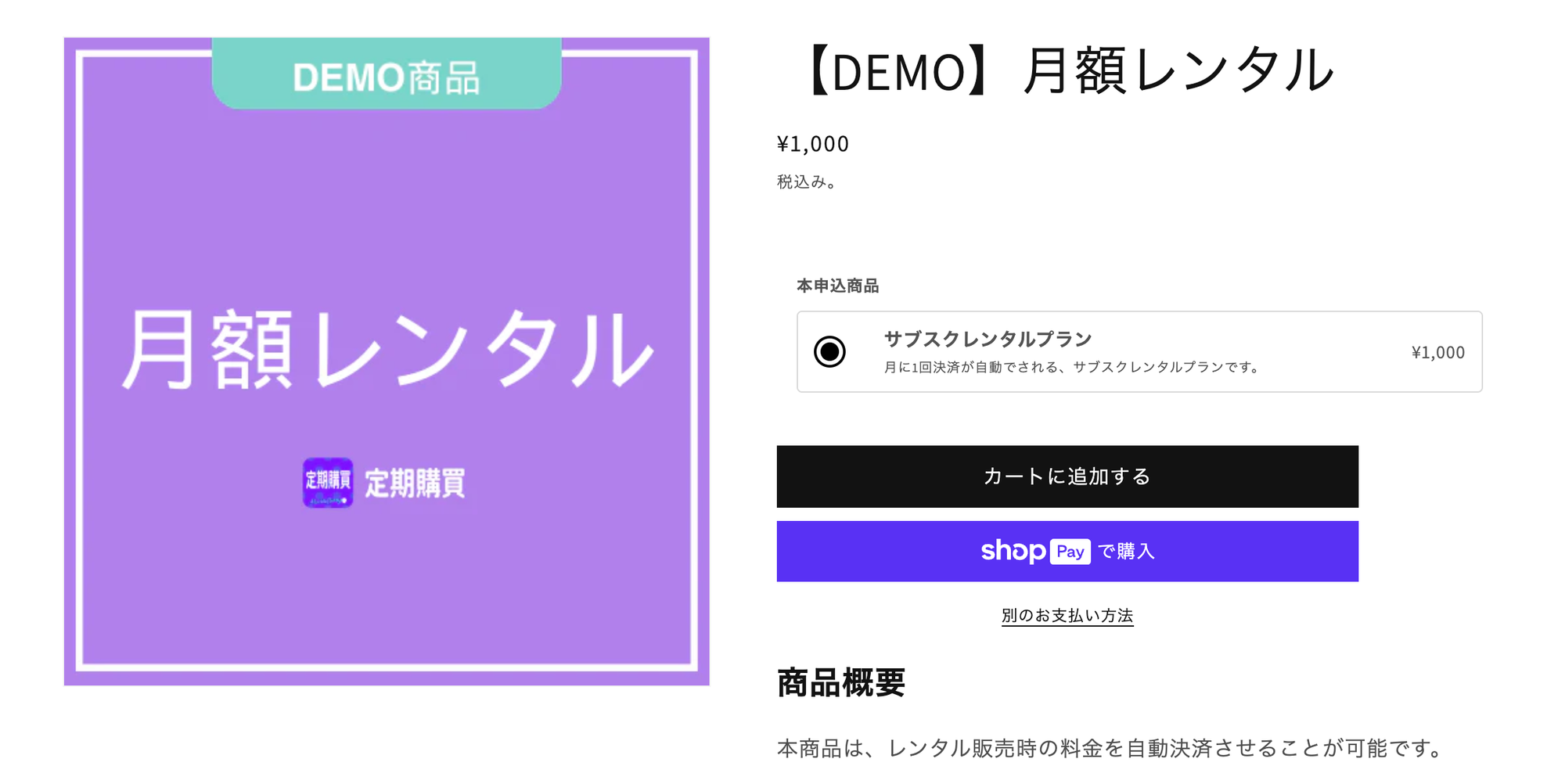Image resolution: width=1565 pixels, height=784 pixels.
Task: Click the 定期購買 label beside the app icon
Action: pos(416,484)
